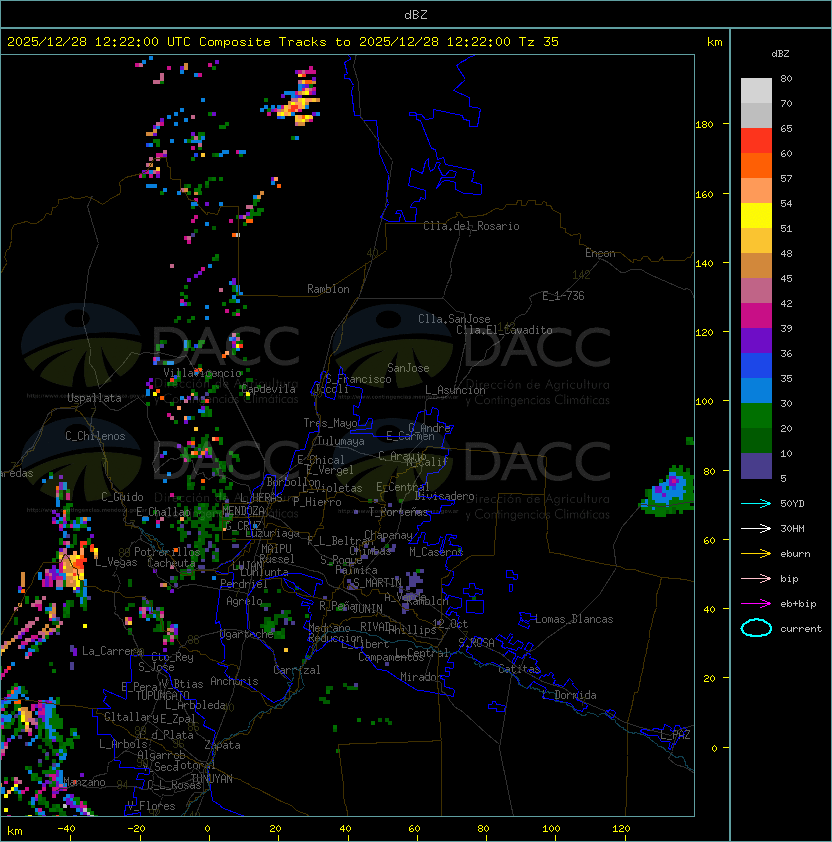832x842 pixels.
Task: Click the 'Uspallata' place label
Action: pos(94,398)
